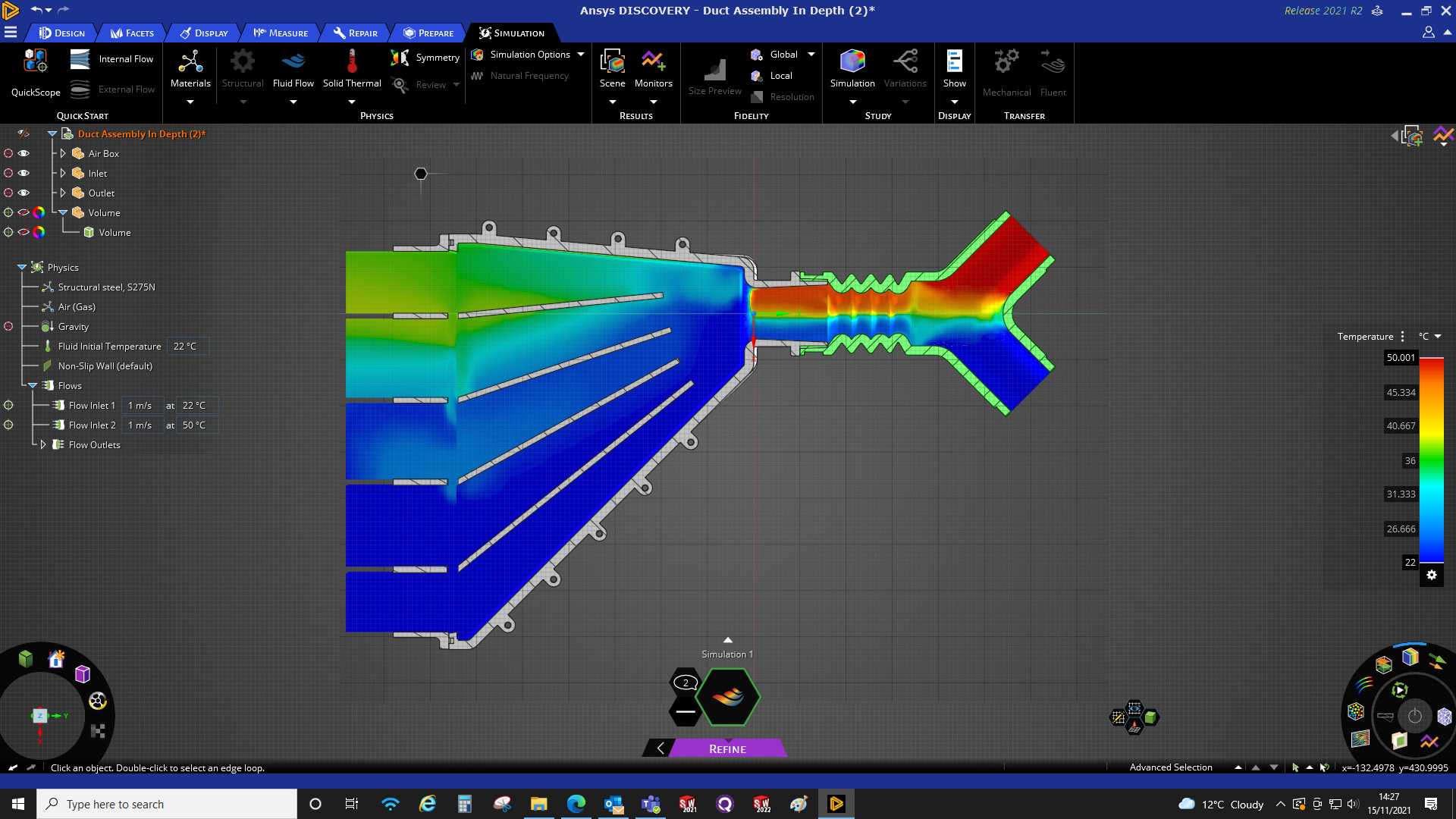Expand the Simulation 1 up arrow
The width and height of the screenshot is (1456, 819).
click(x=727, y=640)
